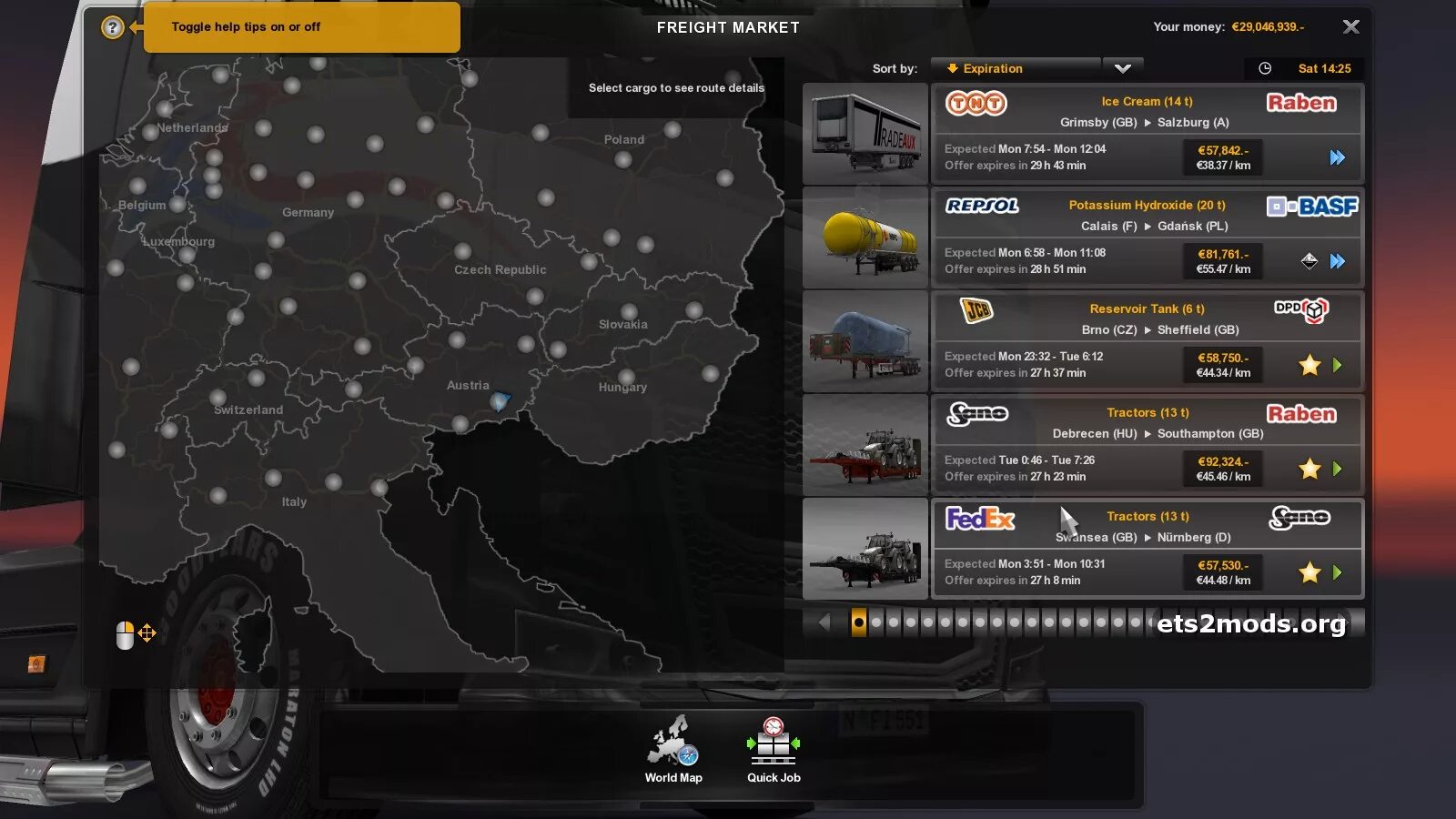Open the Quick Job icon

pyautogui.click(x=773, y=749)
